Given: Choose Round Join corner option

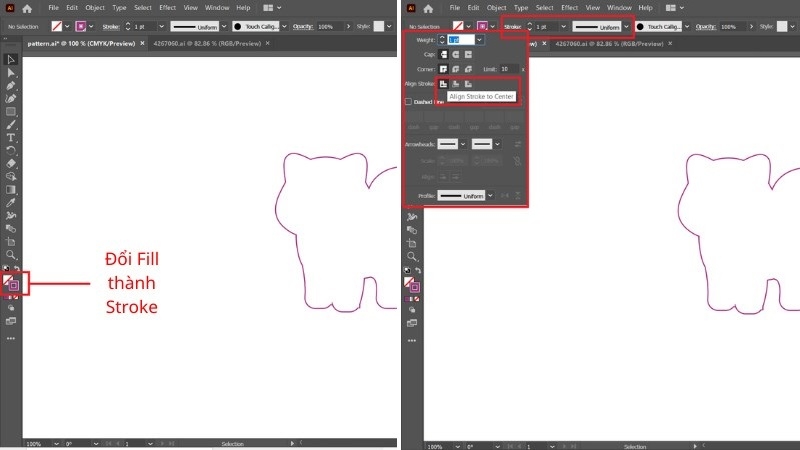Looking at the screenshot, I should click(456, 69).
